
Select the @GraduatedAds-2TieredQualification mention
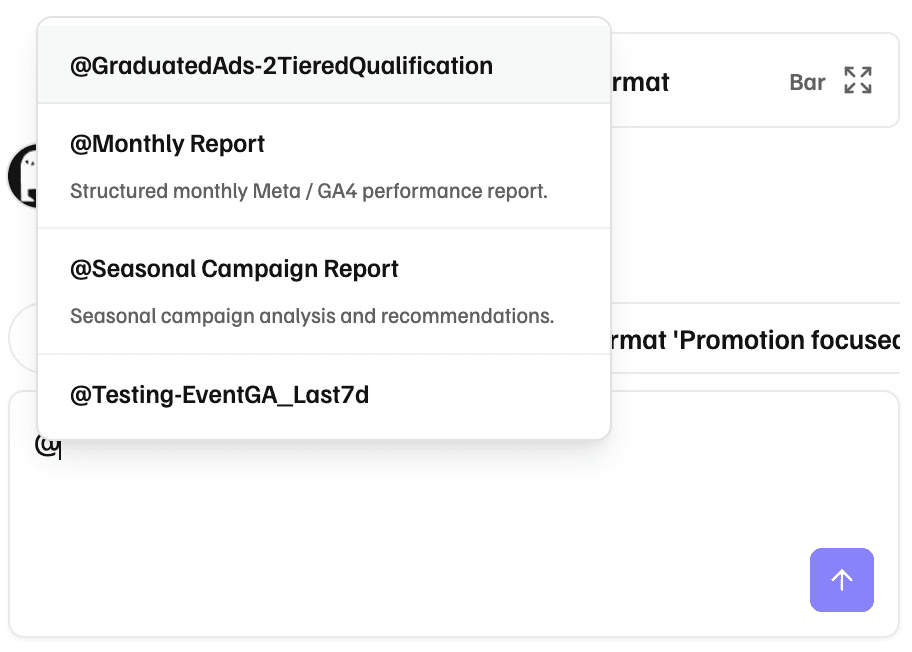[281, 66]
